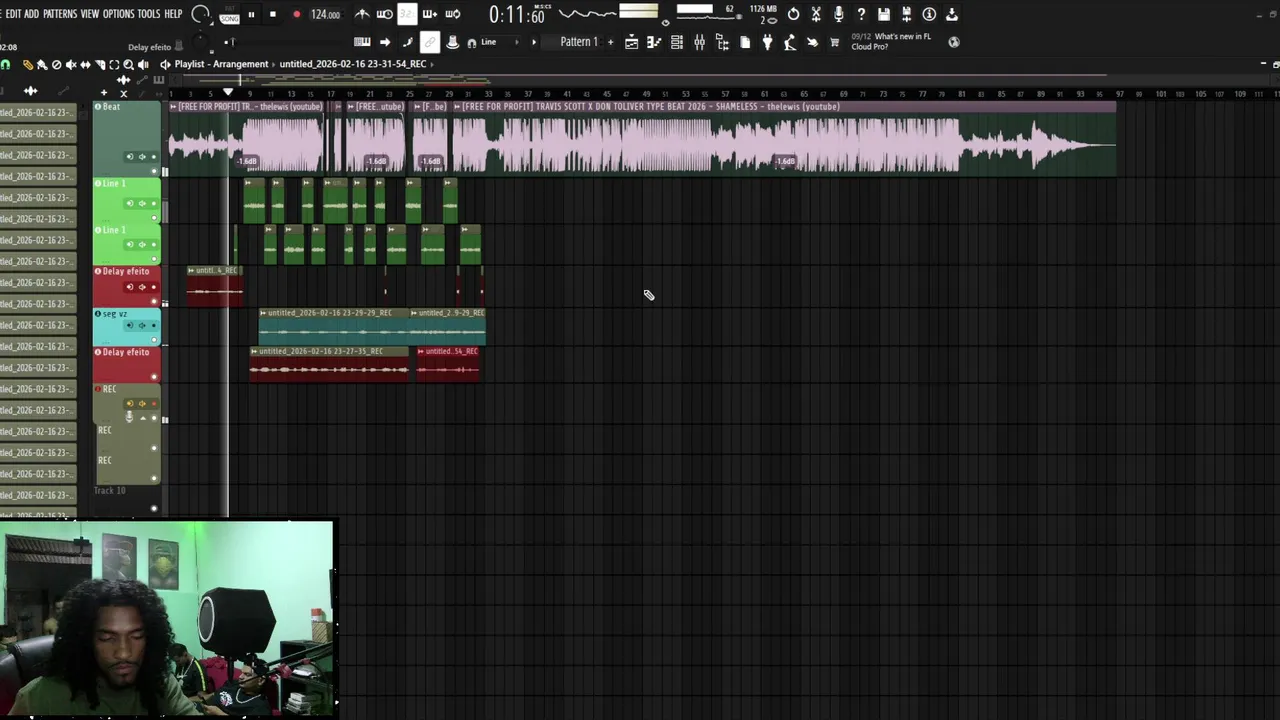
Task: Open the HELP menu
Action: 173,14
